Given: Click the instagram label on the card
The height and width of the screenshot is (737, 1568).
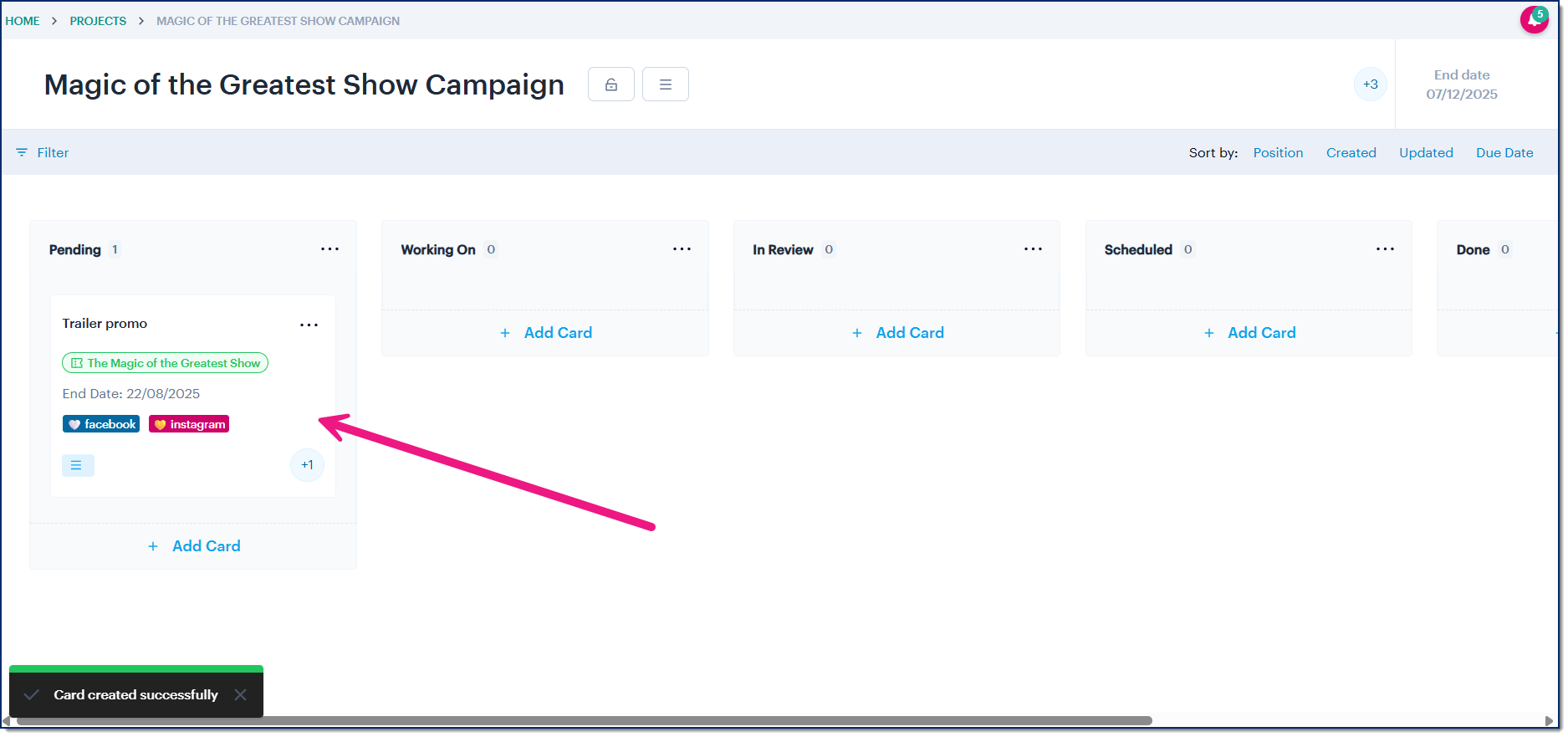Looking at the screenshot, I should (x=189, y=424).
